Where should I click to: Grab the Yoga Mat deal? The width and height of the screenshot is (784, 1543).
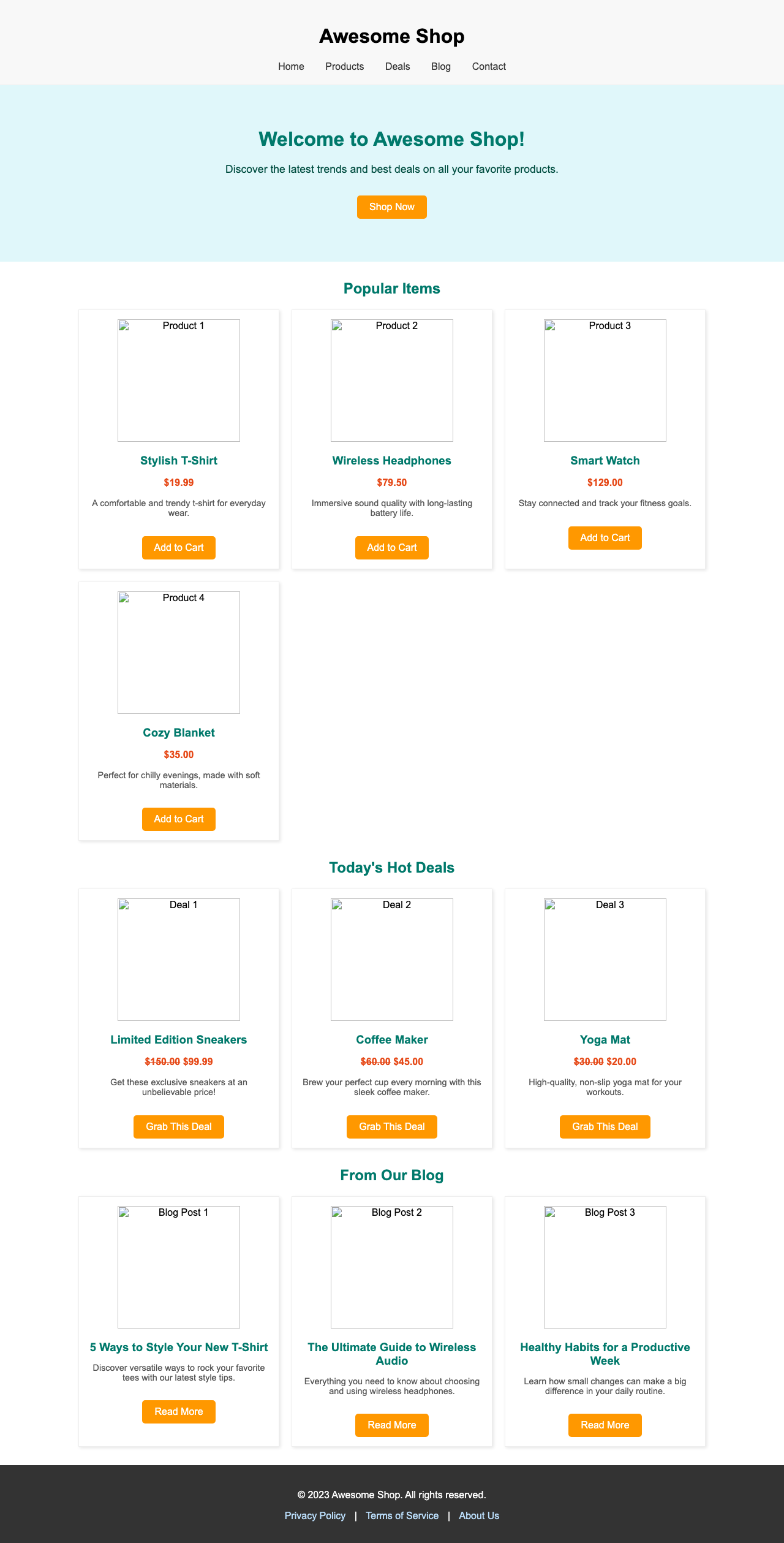point(605,1126)
